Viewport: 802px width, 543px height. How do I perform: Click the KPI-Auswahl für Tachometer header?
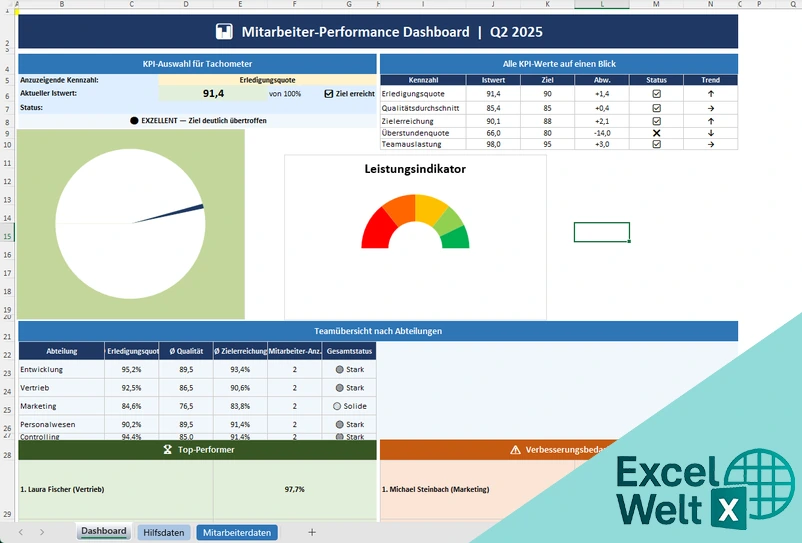click(197, 64)
